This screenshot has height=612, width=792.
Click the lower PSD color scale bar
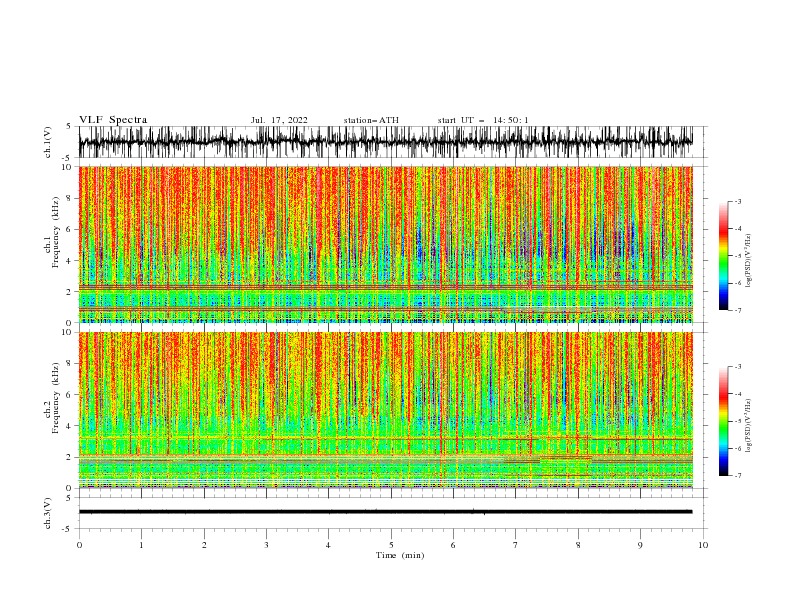(723, 421)
